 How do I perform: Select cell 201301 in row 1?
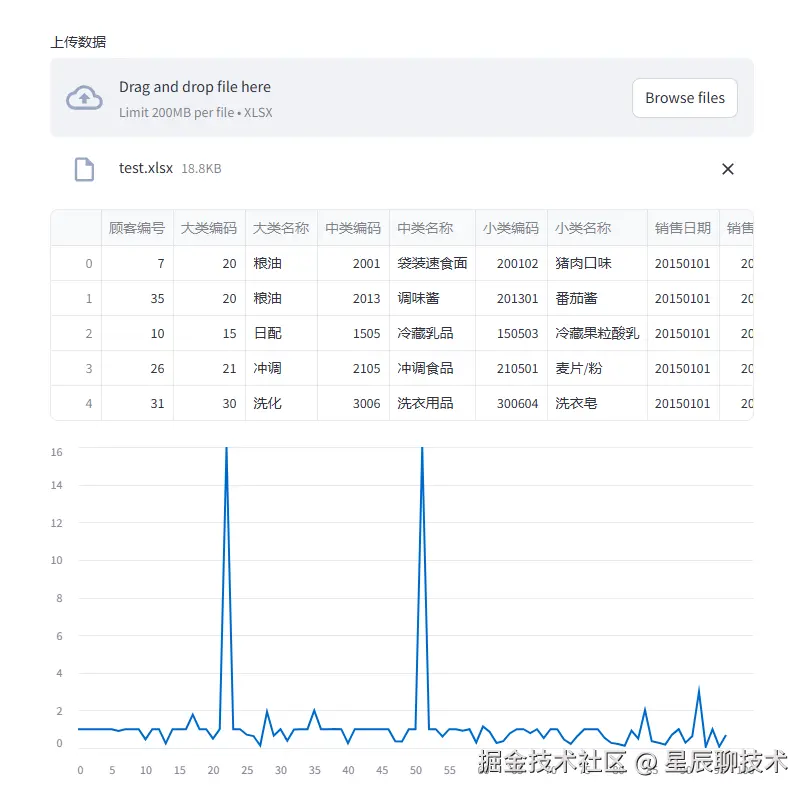pos(511,298)
